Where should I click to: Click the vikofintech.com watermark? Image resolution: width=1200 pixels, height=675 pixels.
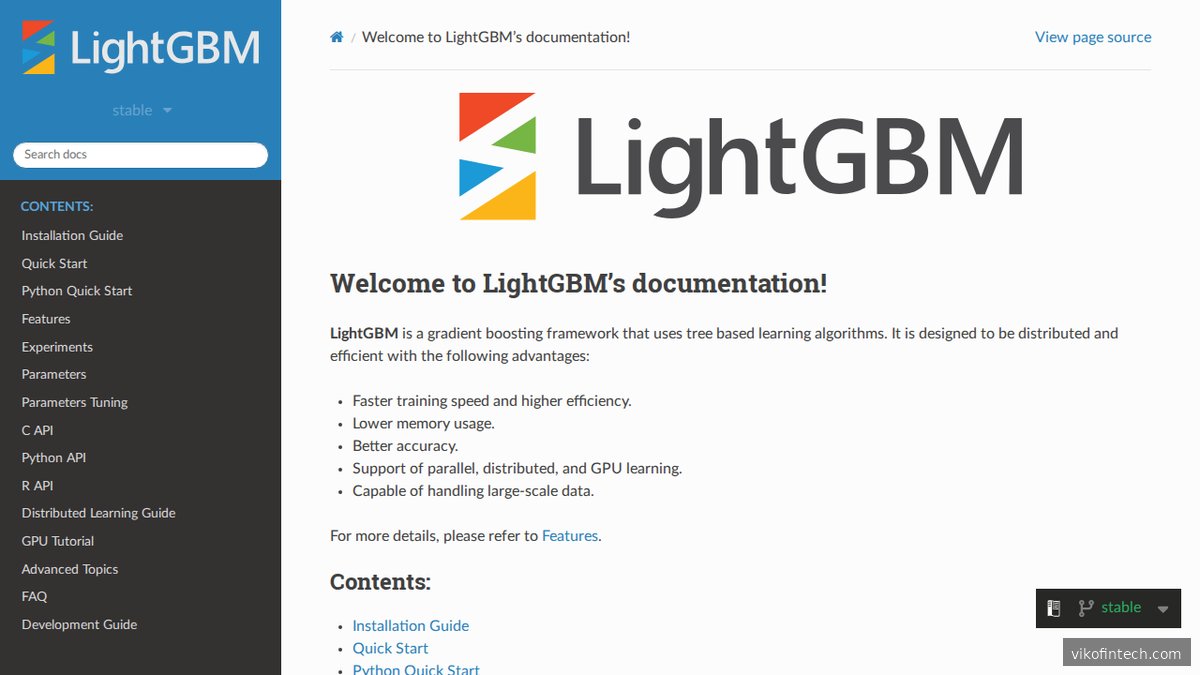click(x=1124, y=652)
